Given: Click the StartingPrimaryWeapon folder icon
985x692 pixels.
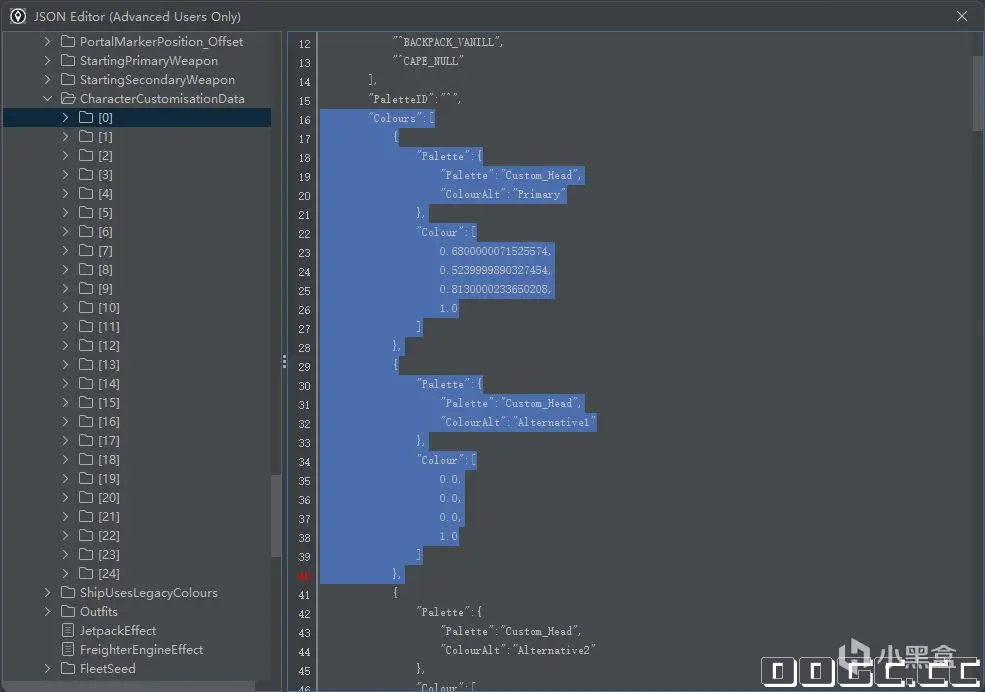Looking at the screenshot, I should [x=68, y=61].
